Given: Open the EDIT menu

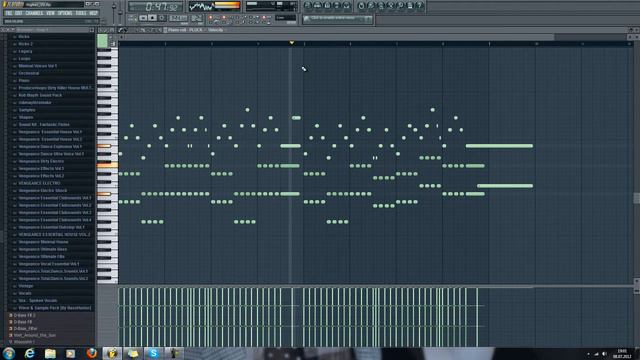Looking at the screenshot, I should [19, 13].
